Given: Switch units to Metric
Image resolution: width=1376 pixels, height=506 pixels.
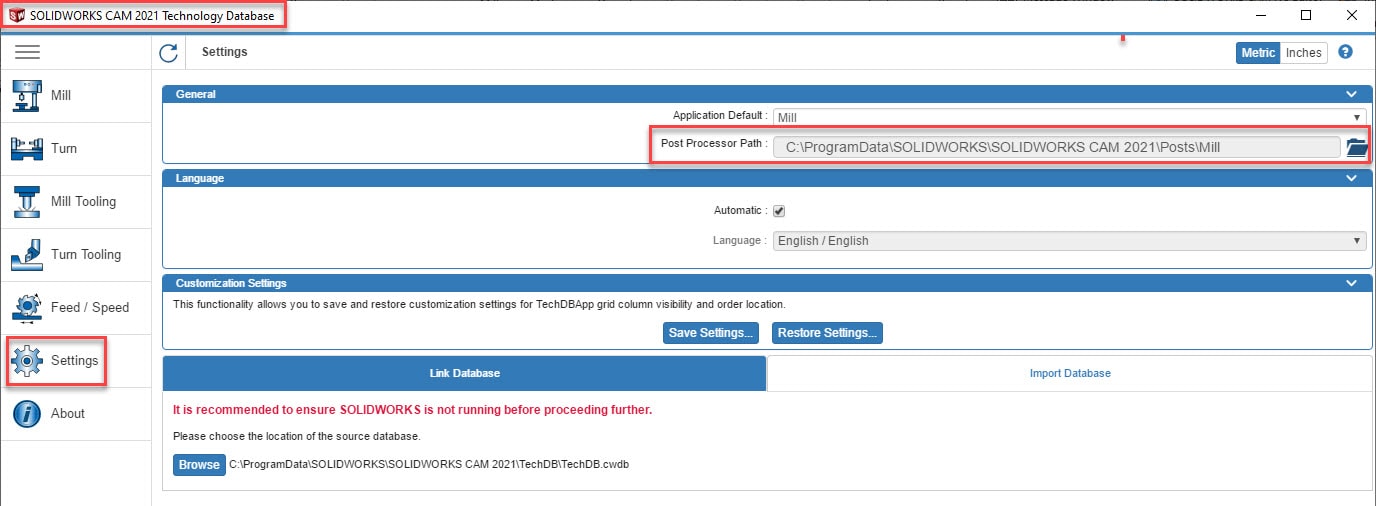Looking at the screenshot, I should click(1258, 53).
